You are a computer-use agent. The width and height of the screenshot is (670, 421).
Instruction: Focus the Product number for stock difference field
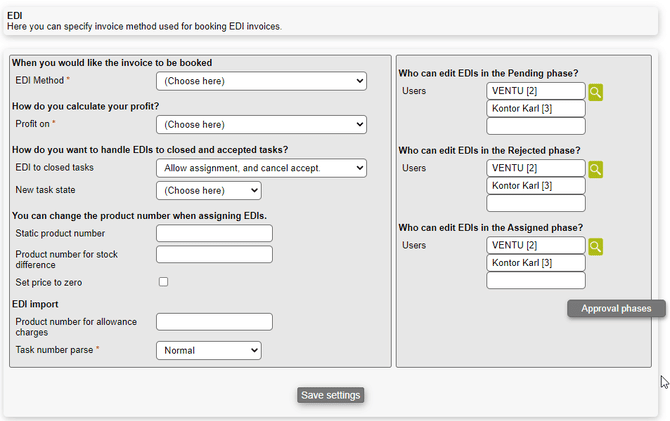tap(215, 254)
